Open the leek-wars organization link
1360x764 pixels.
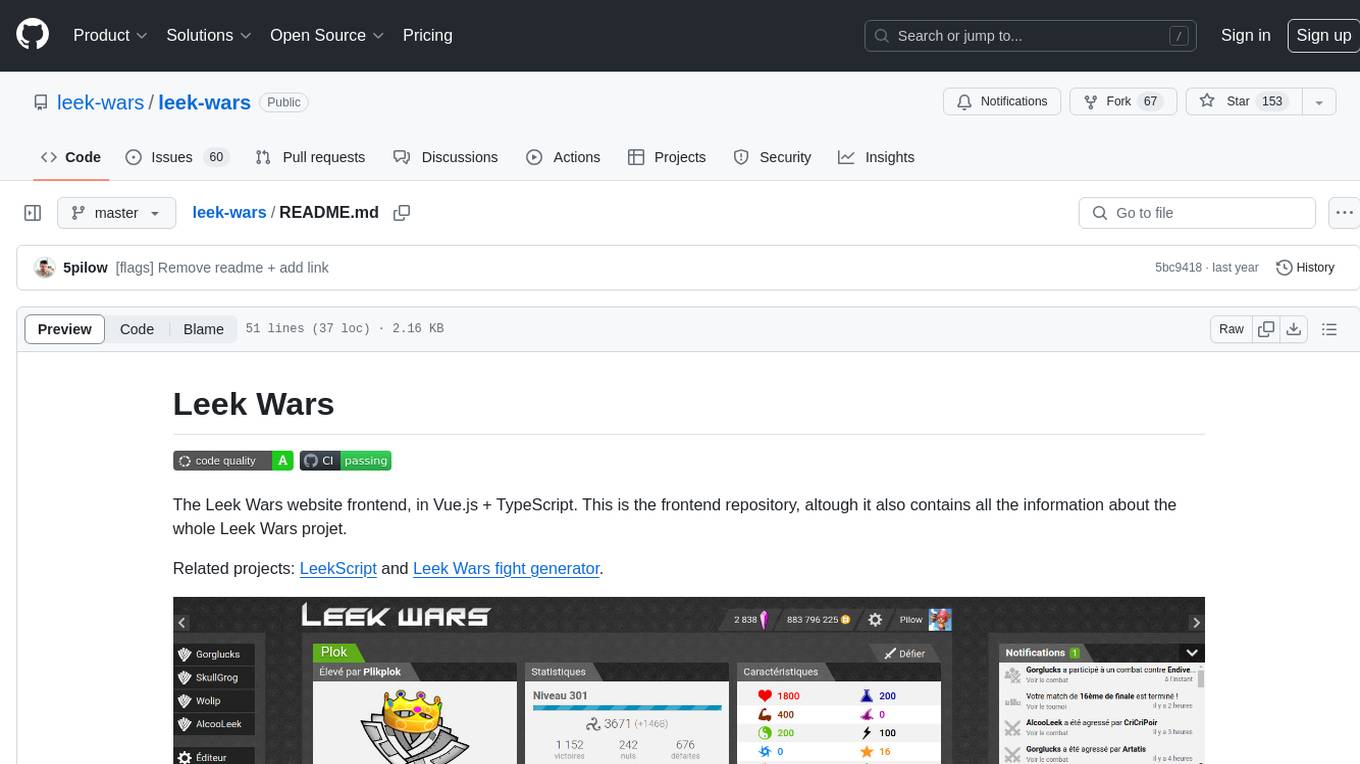[100, 102]
